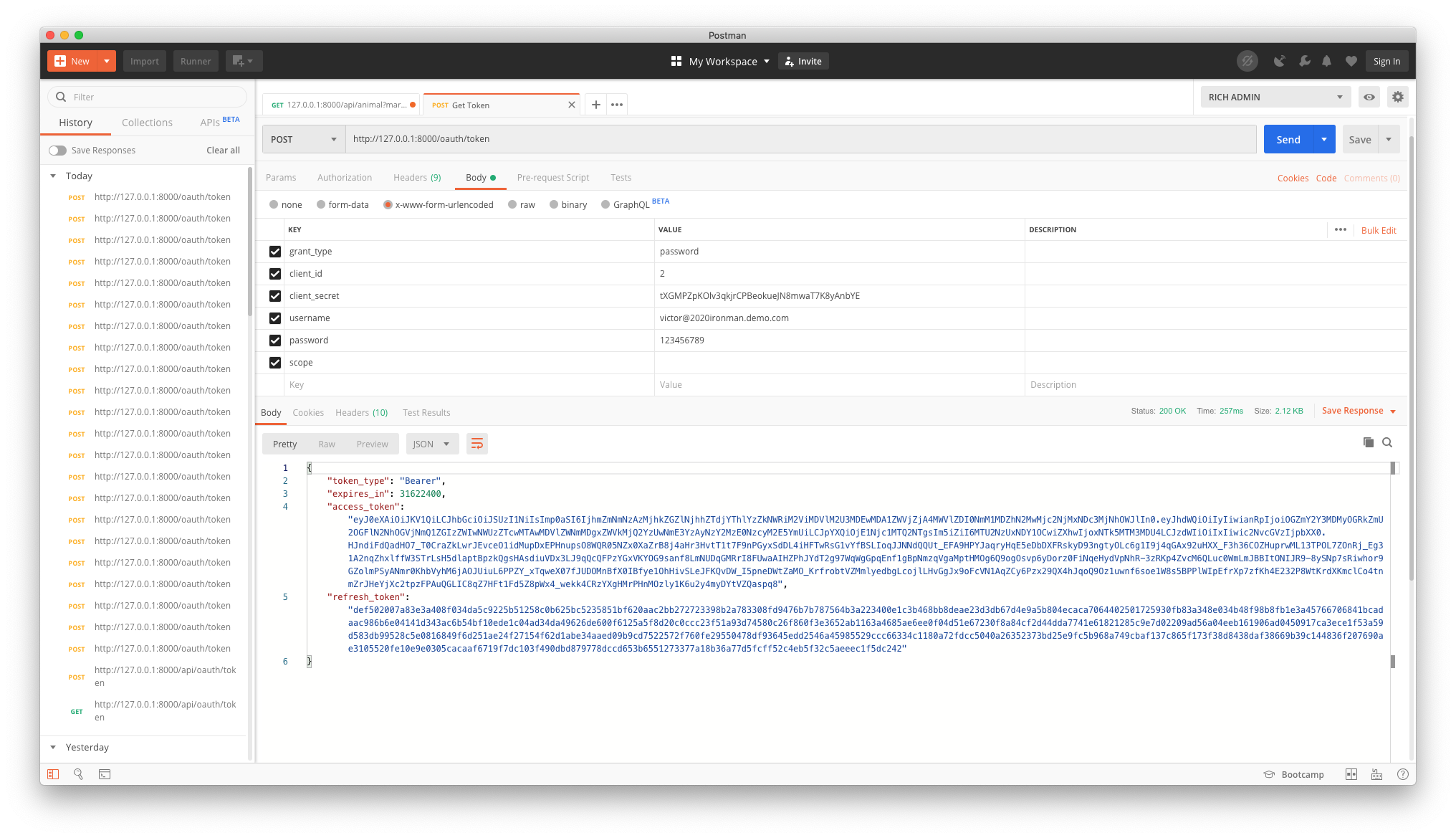Open the Send button dropdown arrow
Screen dimensions: 1456x838
pos(1324,139)
